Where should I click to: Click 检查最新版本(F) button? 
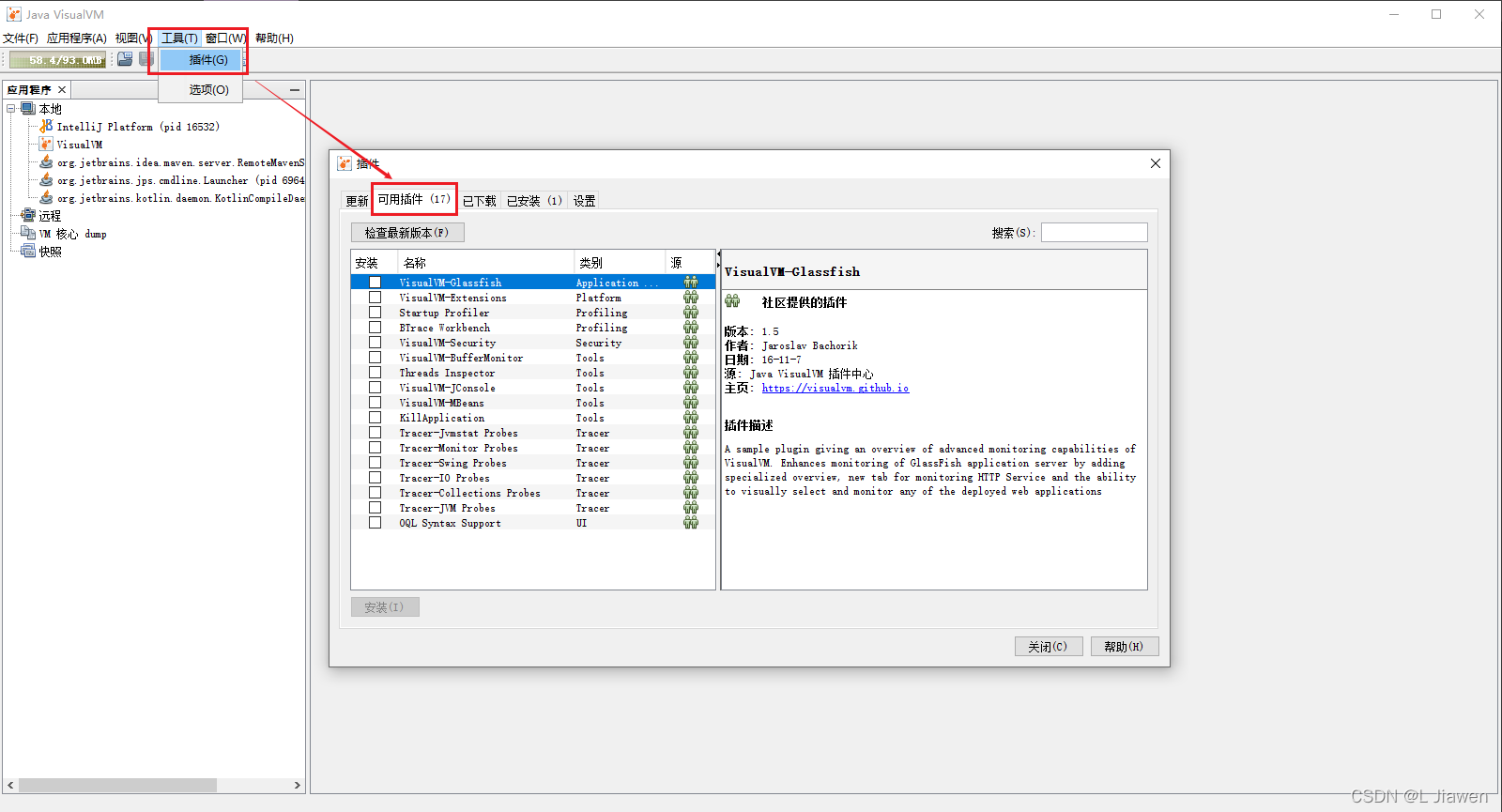[x=407, y=232]
